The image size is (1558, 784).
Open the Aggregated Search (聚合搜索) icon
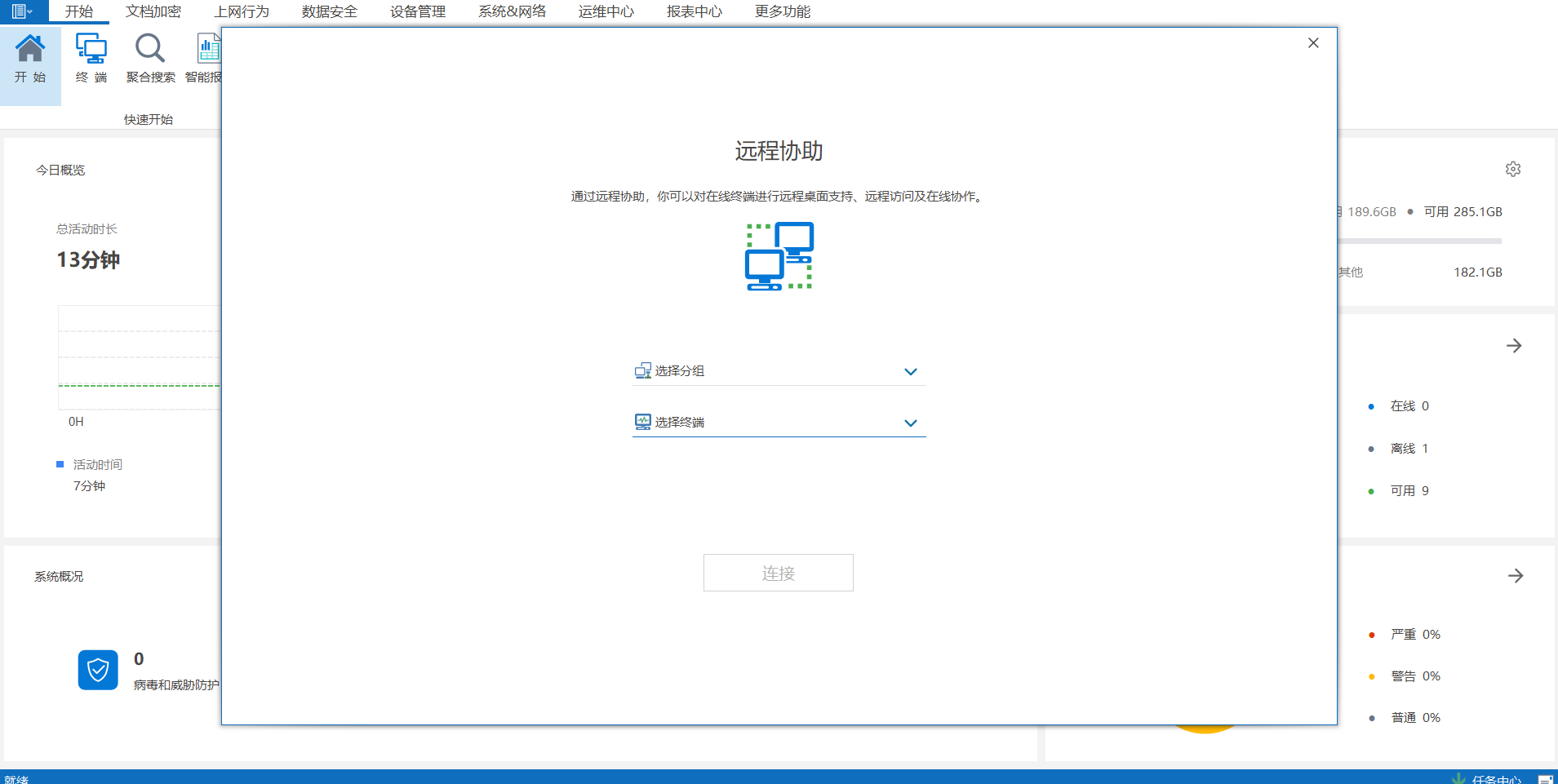(150, 51)
